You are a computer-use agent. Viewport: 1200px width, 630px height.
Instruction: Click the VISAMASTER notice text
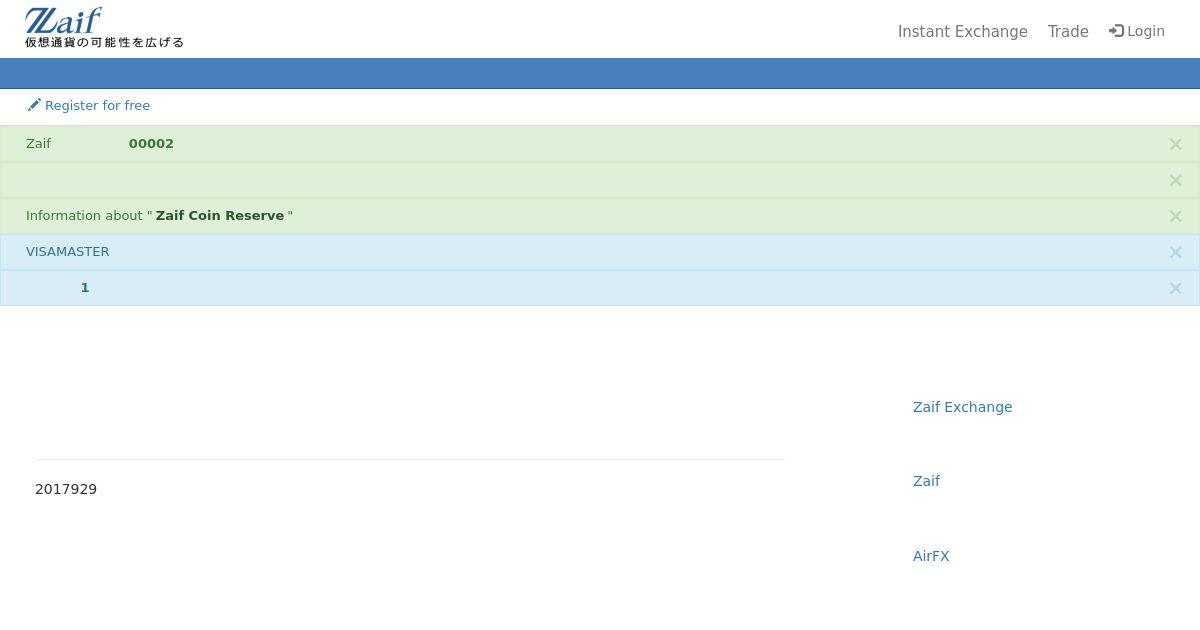[x=68, y=252]
